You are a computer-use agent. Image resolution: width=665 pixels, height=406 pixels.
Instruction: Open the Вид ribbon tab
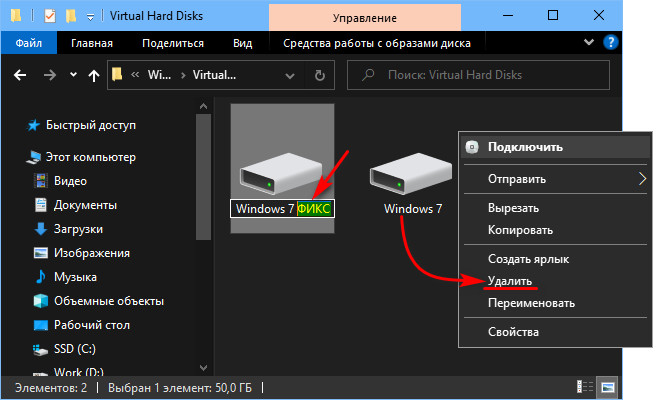click(x=242, y=43)
